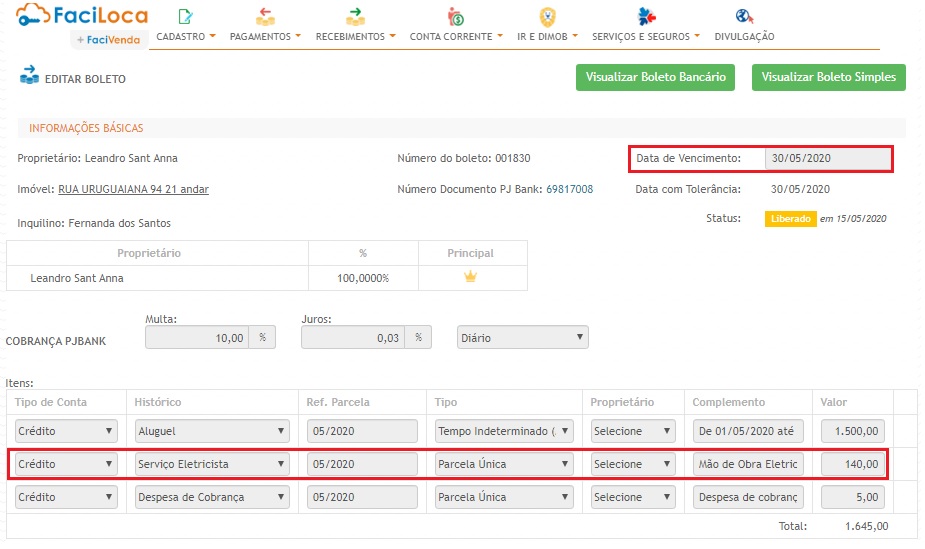Open the Pagamentos menu

265,37
